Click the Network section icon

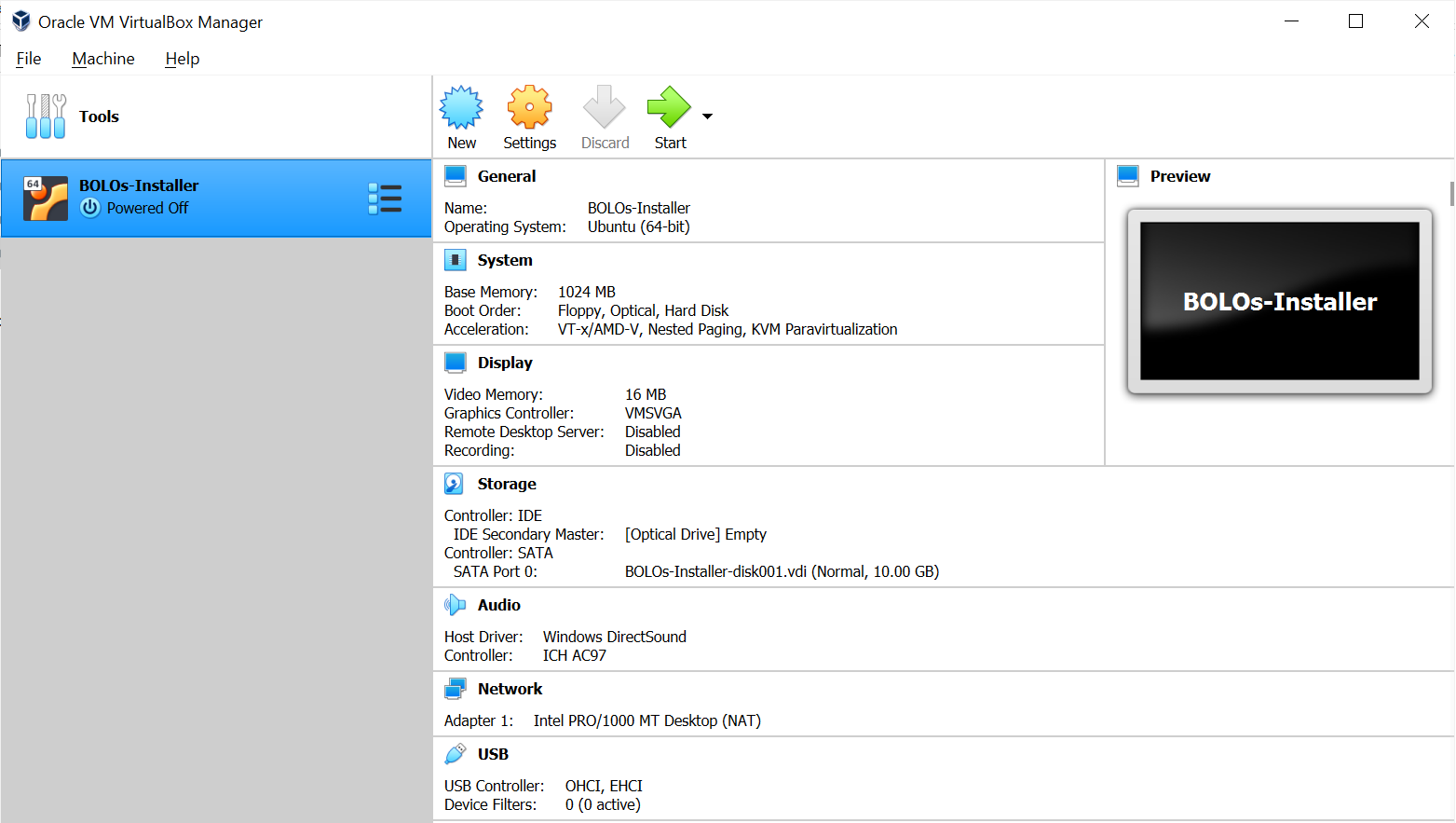(455, 689)
